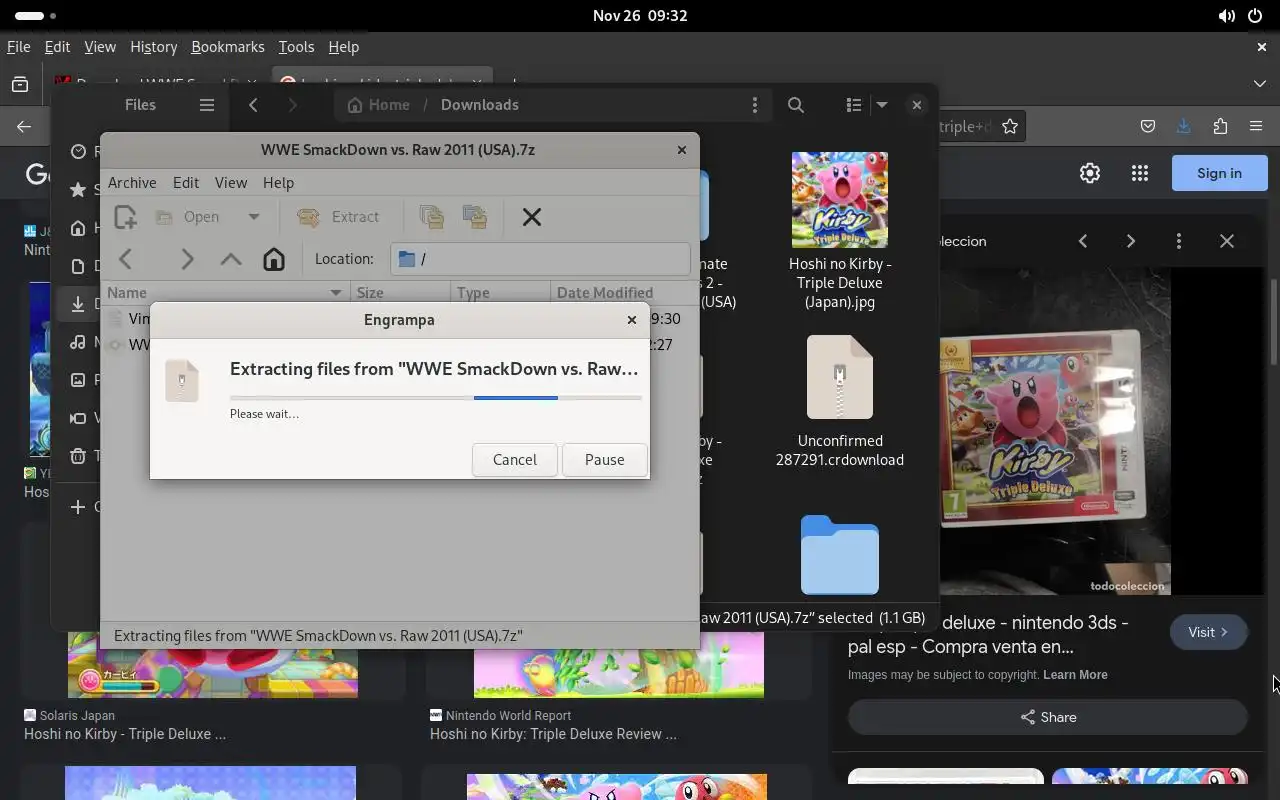Screen dimensions: 1280x800
Task: Click Engrampa home location icon
Action: pyautogui.click(x=274, y=259)
